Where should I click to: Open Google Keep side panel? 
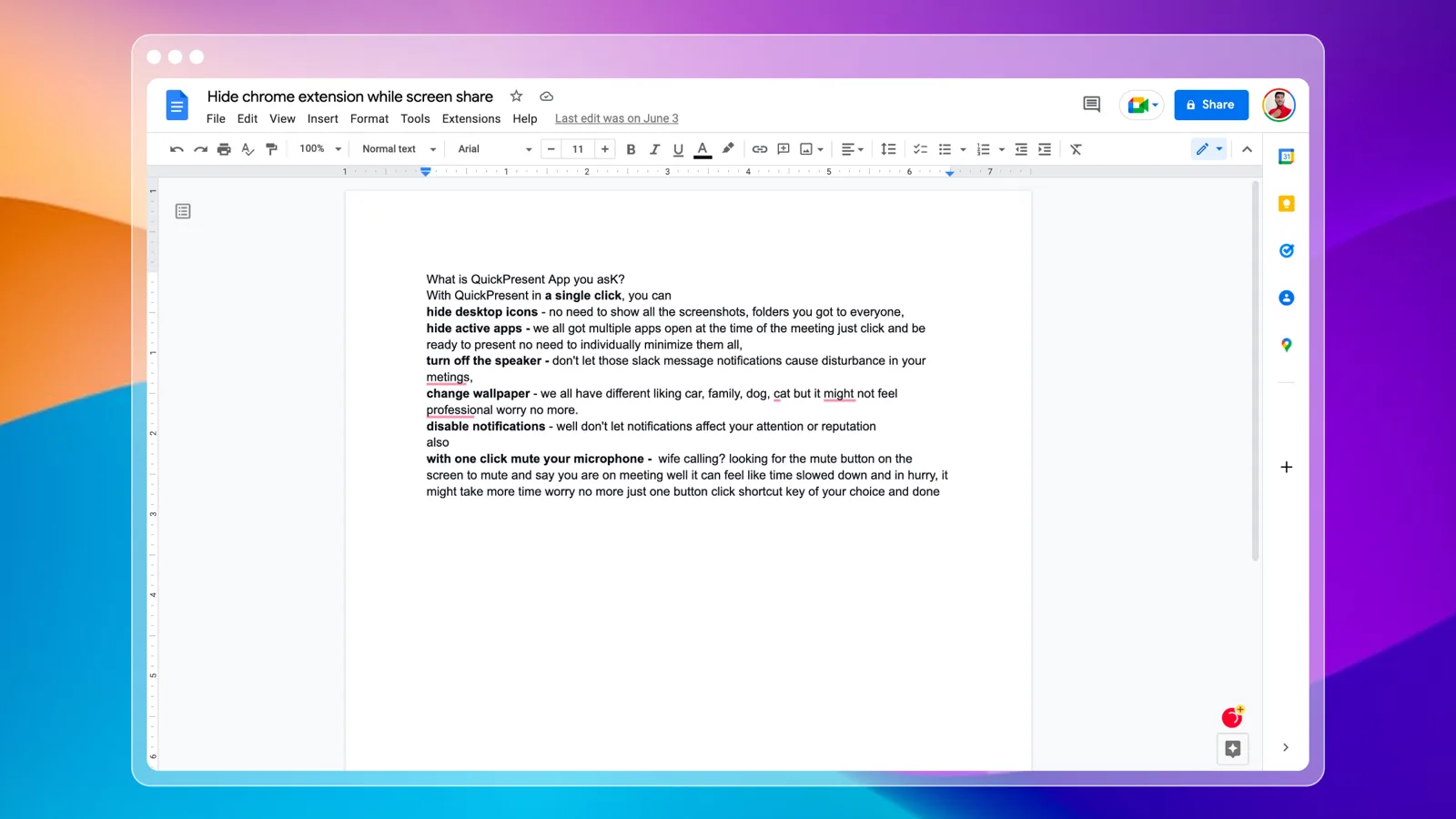pos(1286,204)
